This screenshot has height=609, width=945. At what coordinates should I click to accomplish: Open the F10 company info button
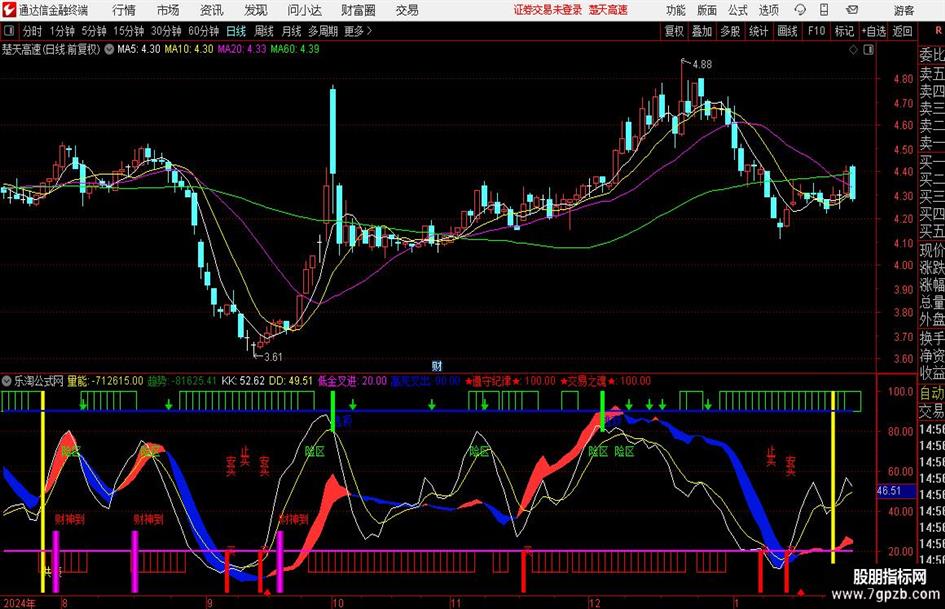tap(816, 31)
